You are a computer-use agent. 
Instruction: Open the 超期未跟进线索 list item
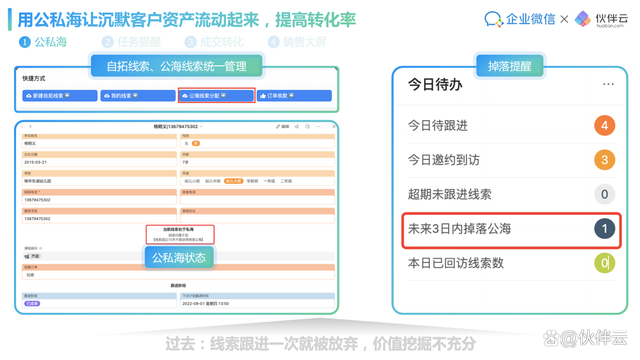pyautogui.click(x=511, y=194)
